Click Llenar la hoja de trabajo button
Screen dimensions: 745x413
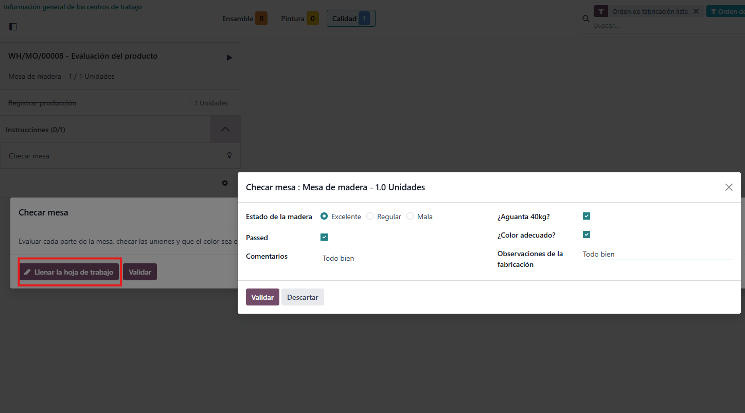(69, 272)
